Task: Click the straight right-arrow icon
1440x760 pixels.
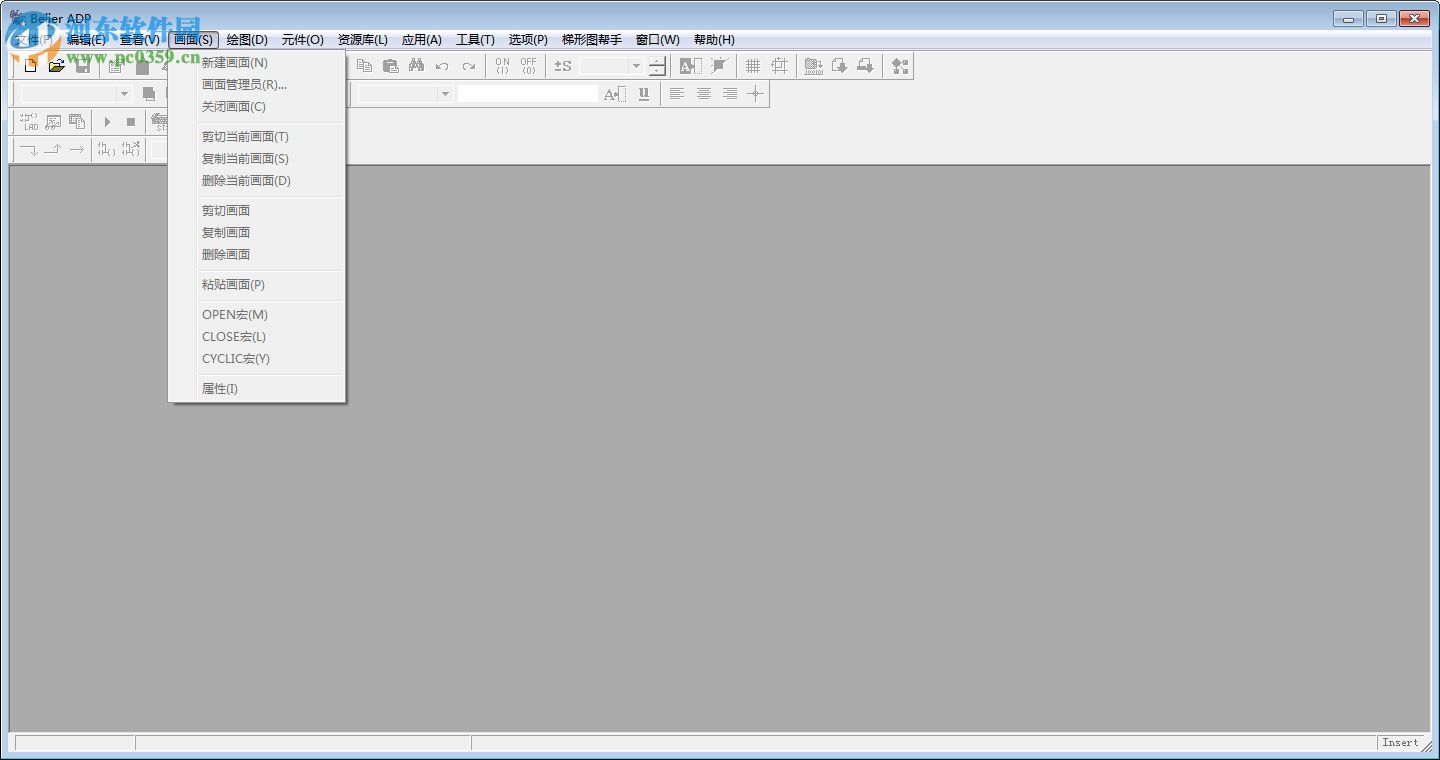Action: (x=77, y=150)
